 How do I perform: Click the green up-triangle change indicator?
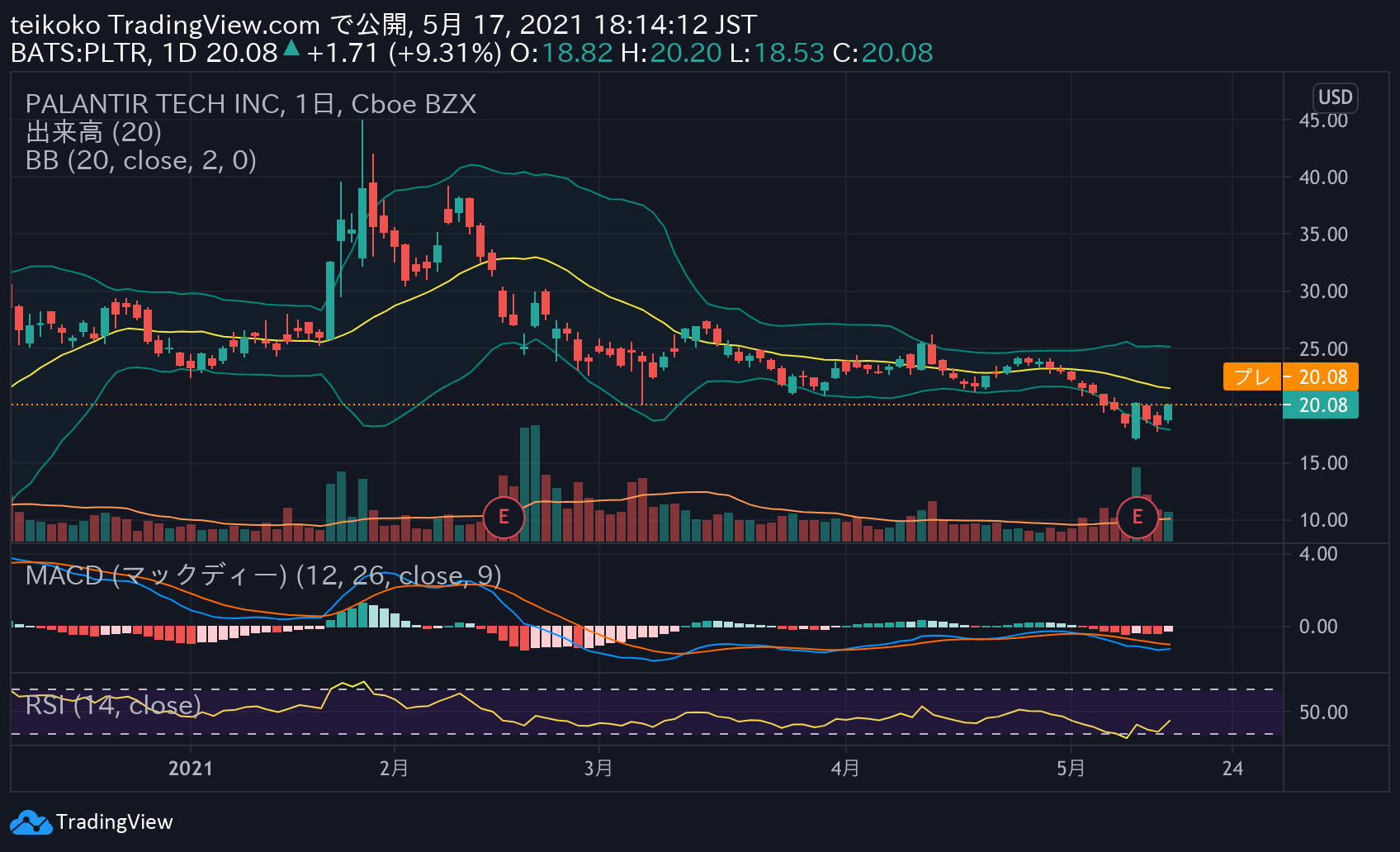point(291,48)
